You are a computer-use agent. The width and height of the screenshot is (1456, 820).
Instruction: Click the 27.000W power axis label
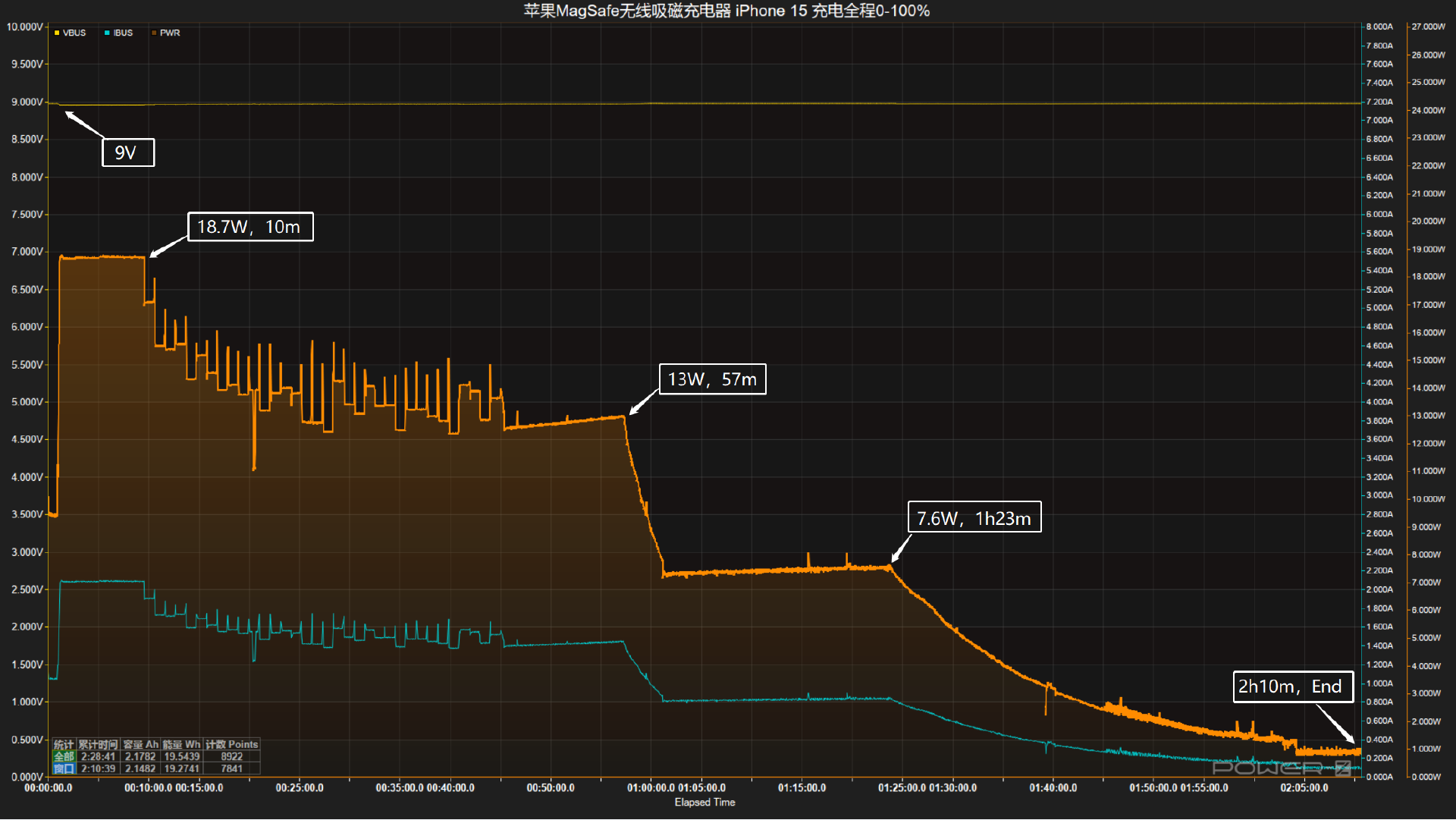[1428, 27]
